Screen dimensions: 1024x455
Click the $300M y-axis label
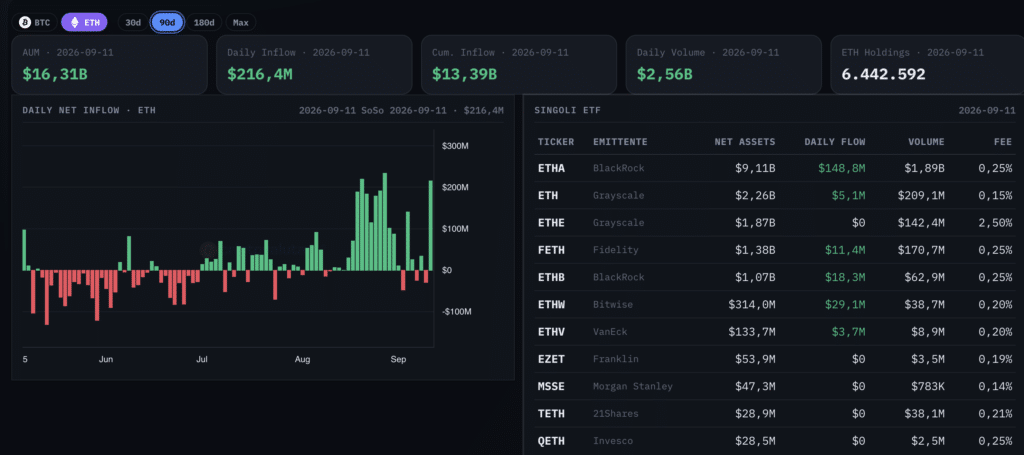pos(455,146)
